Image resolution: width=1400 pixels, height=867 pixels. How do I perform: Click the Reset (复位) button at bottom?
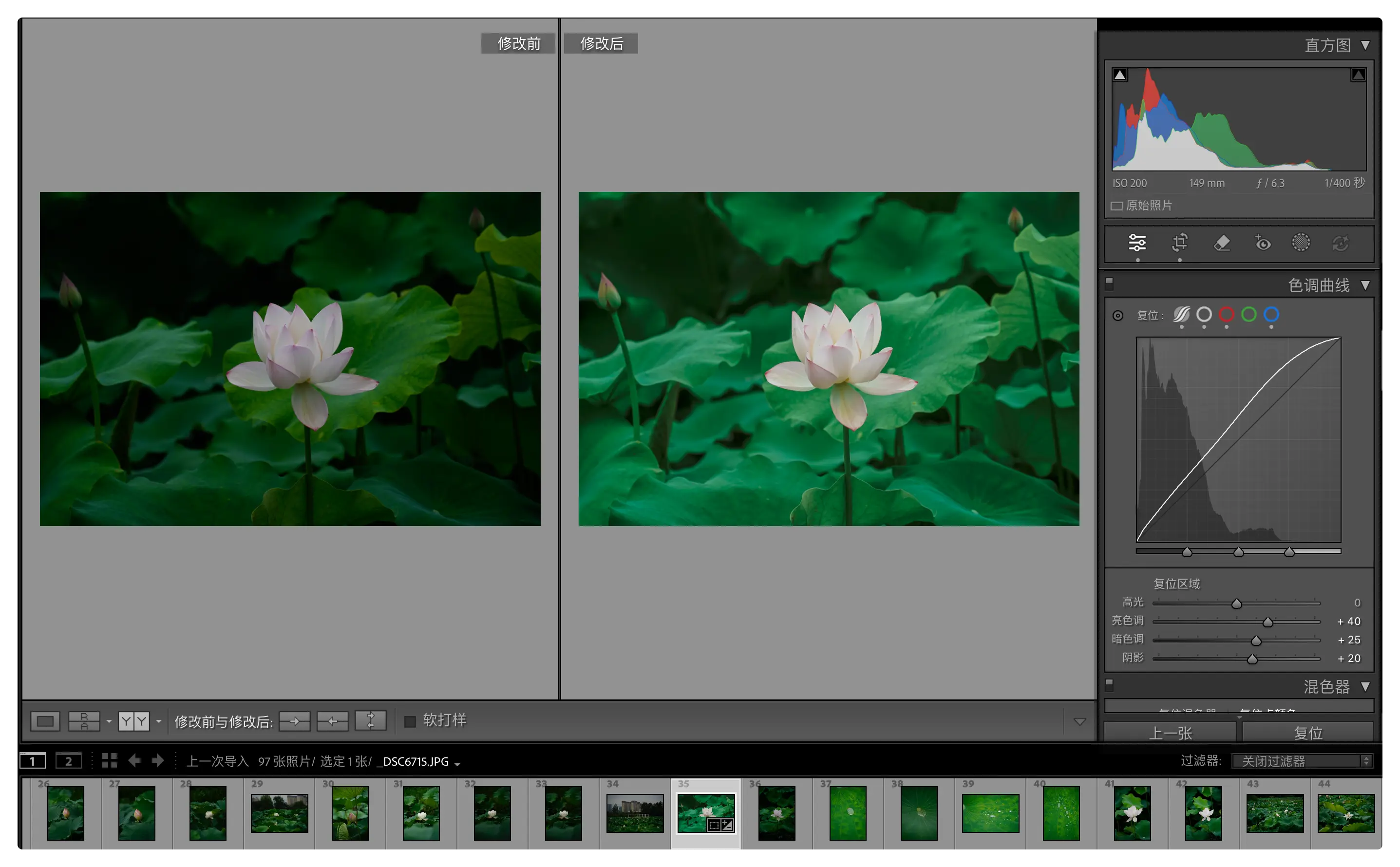1308,732
